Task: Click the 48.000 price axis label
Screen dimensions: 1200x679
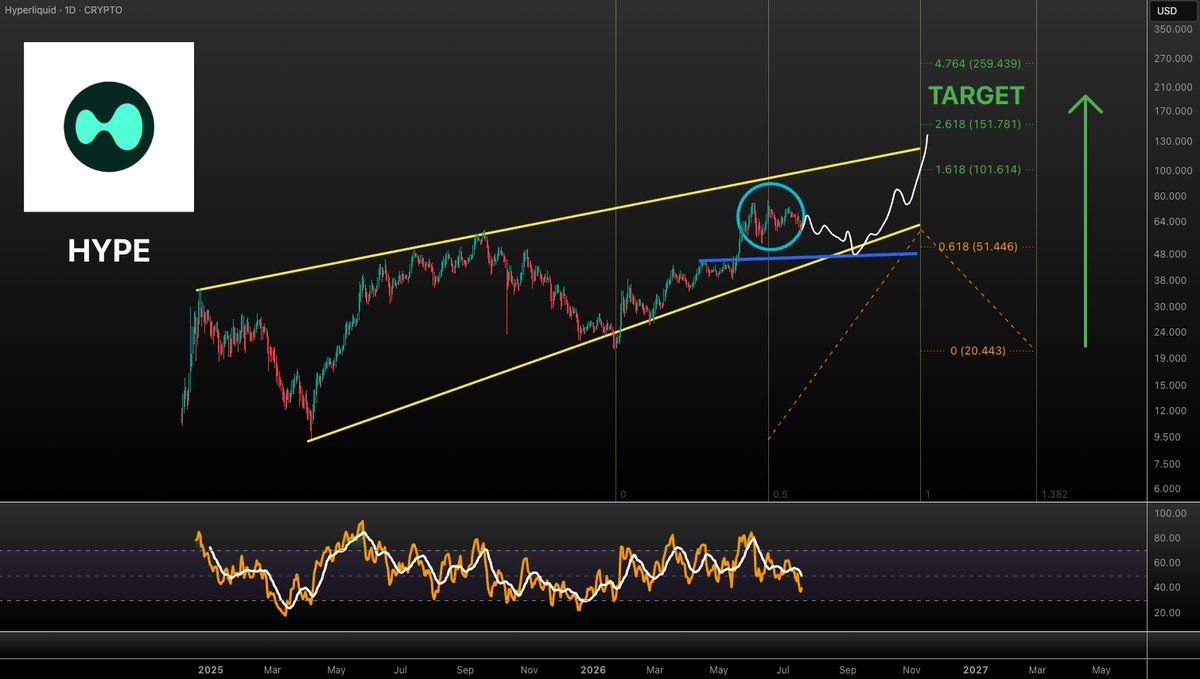Action: coord(1172,254)
